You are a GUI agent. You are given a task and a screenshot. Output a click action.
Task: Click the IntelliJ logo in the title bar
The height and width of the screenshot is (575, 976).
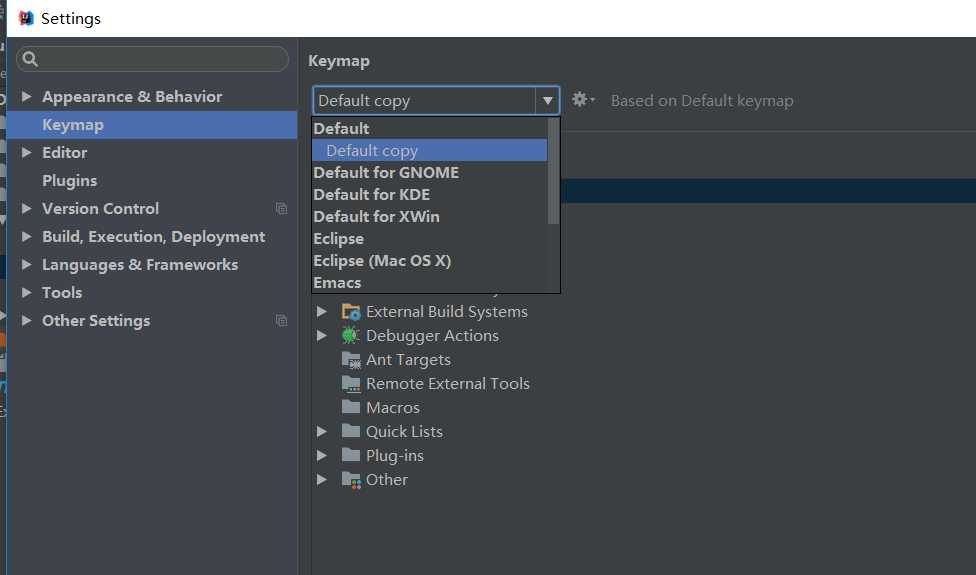click(x=26, y=18)
